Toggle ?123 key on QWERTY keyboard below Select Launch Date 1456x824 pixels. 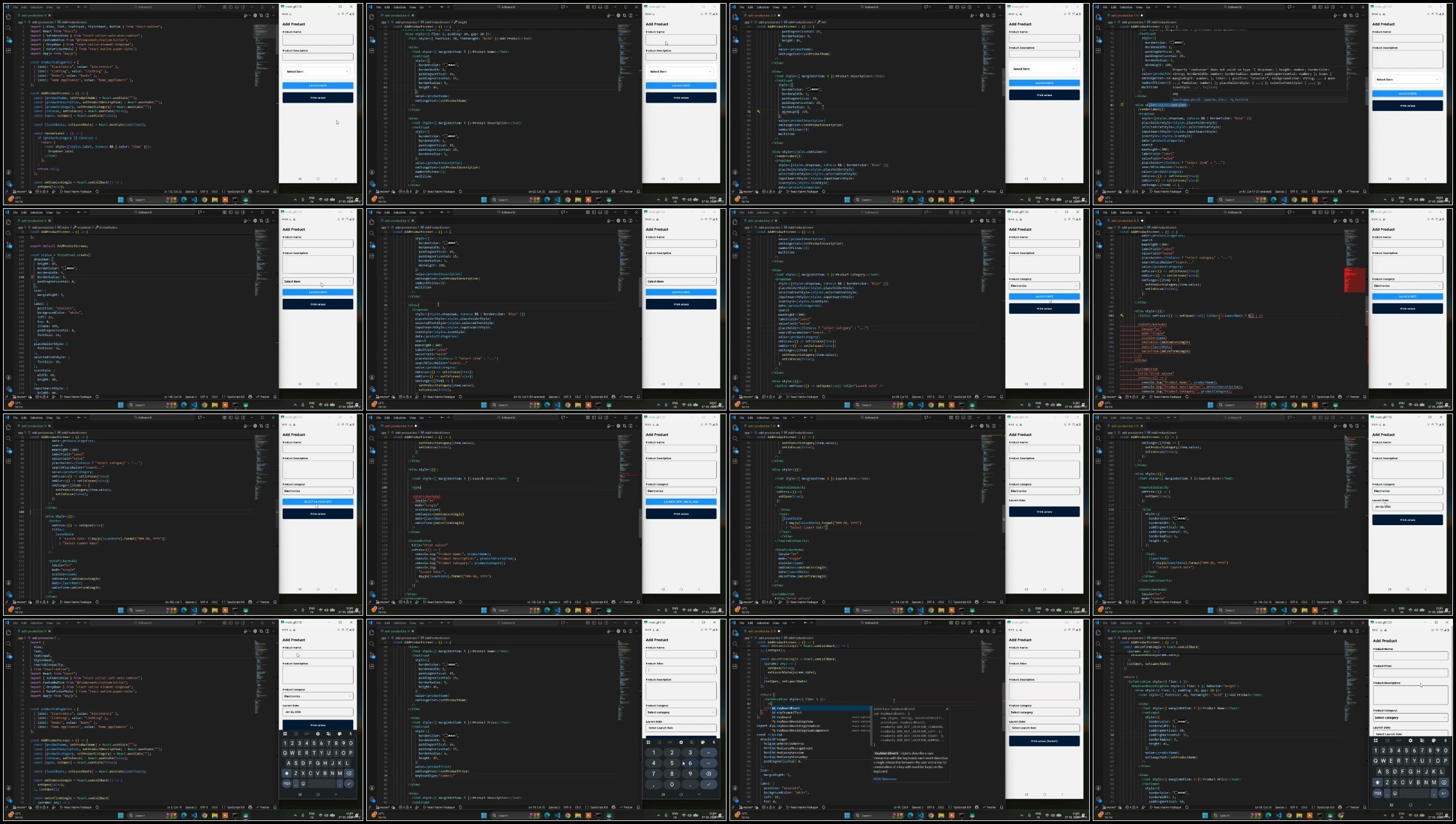point(1377,793)
